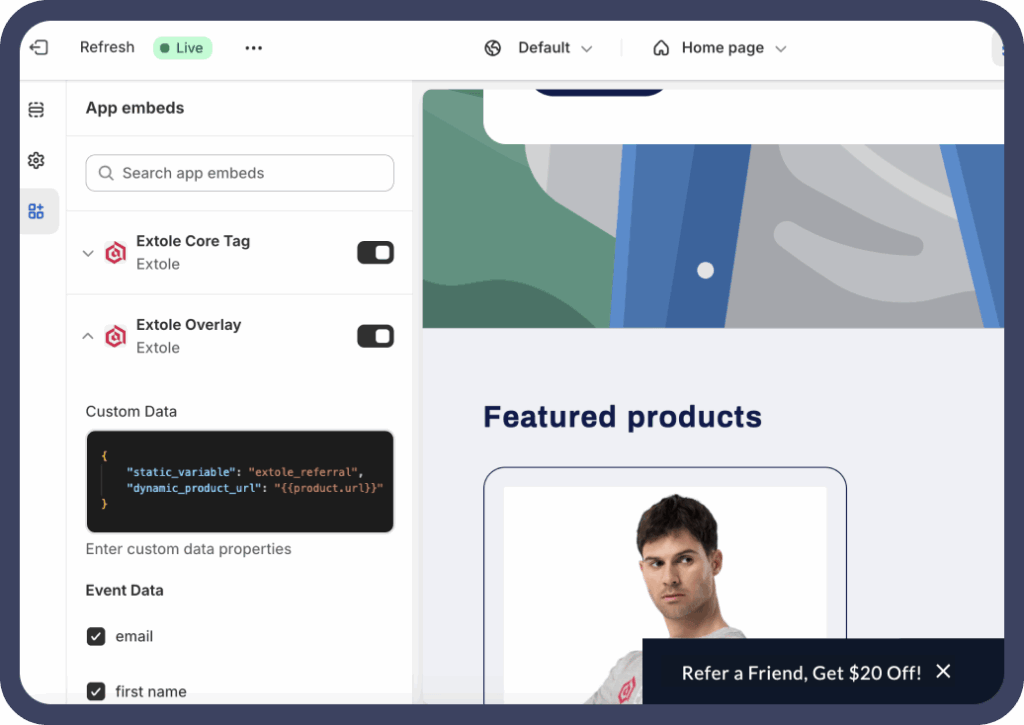
Task: Toggle the Extole Overlay embed off
Action: click(375, 336)
